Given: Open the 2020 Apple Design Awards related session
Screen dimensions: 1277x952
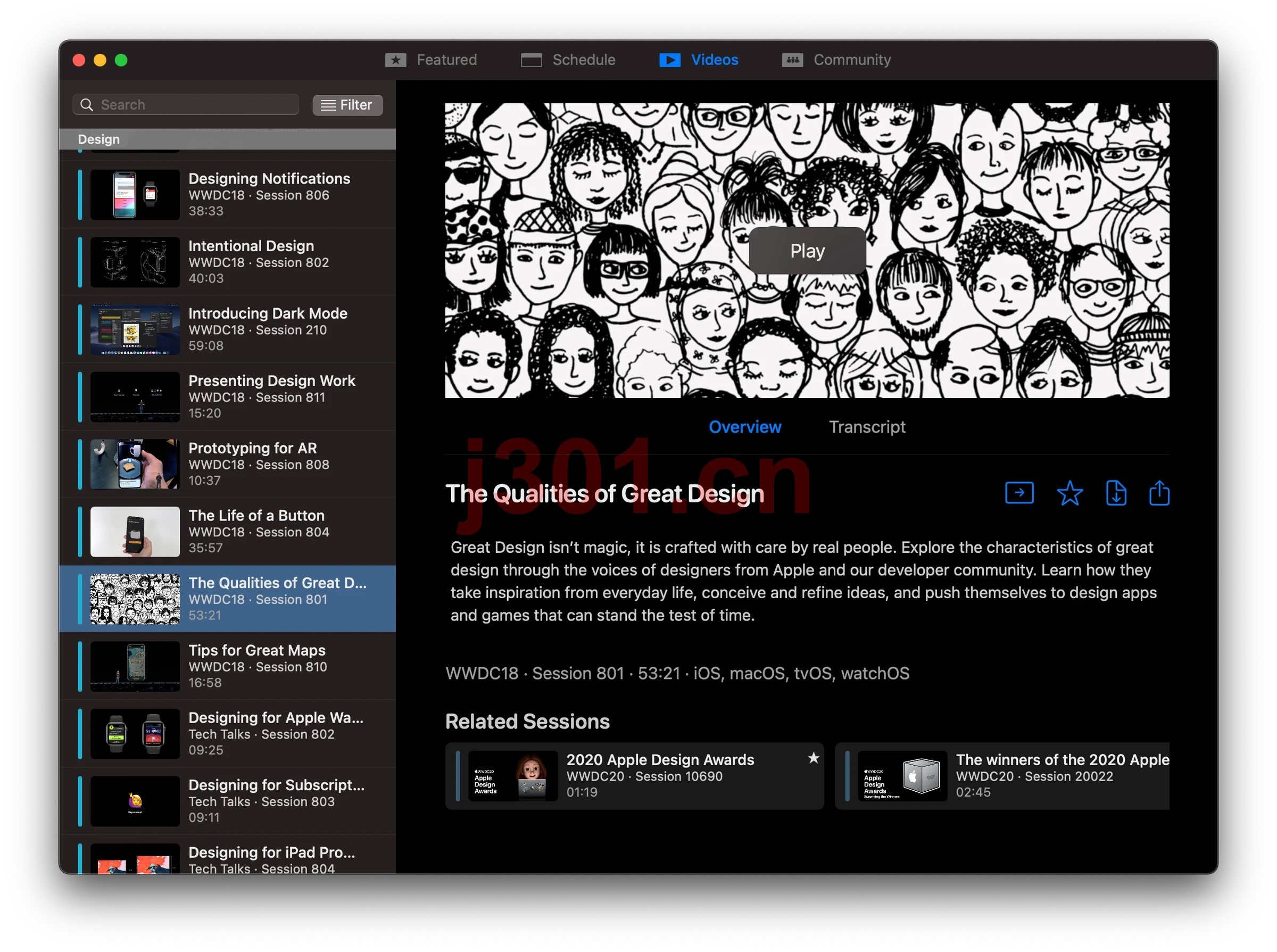Looking at the screenshot, I should click(x=634, y=776).
